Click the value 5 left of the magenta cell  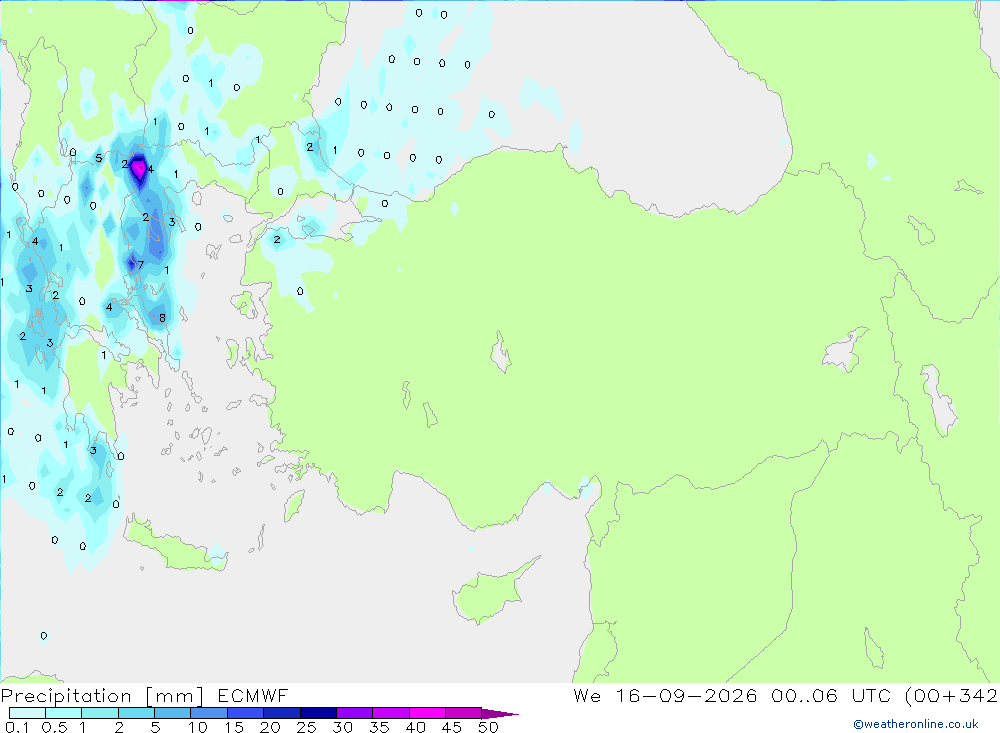coord(98,158)
